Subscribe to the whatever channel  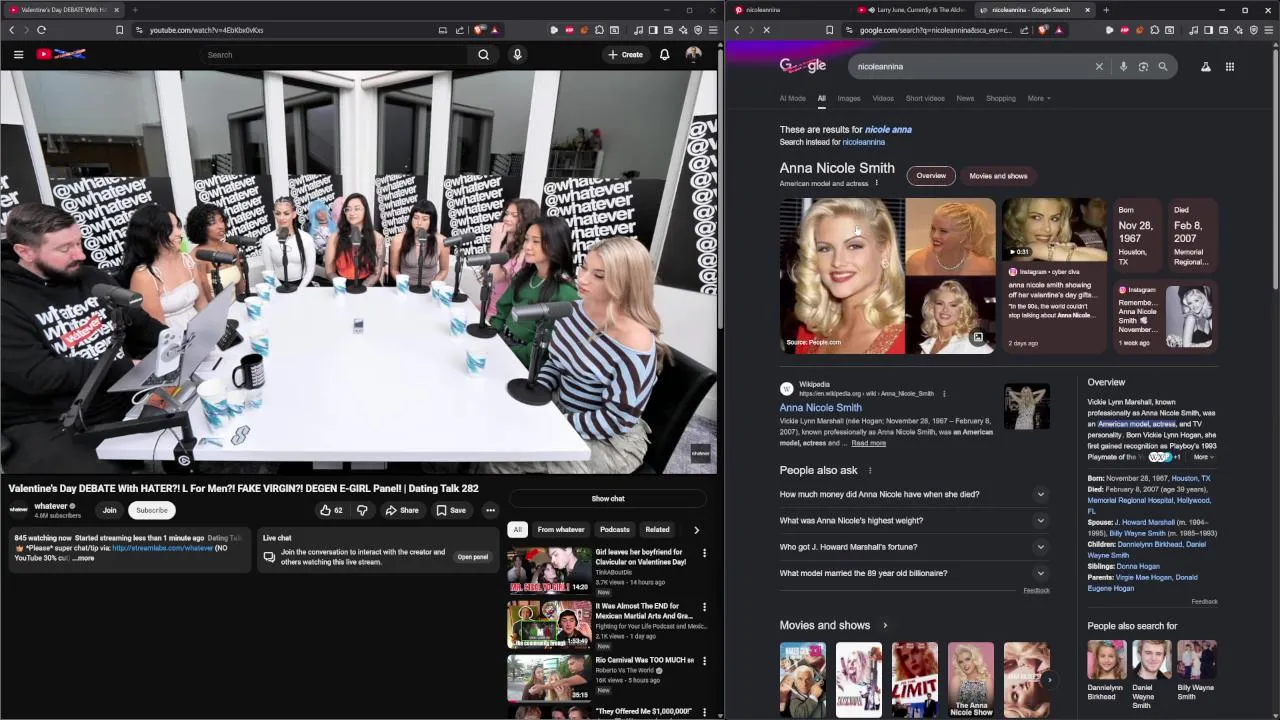(152, 510)
